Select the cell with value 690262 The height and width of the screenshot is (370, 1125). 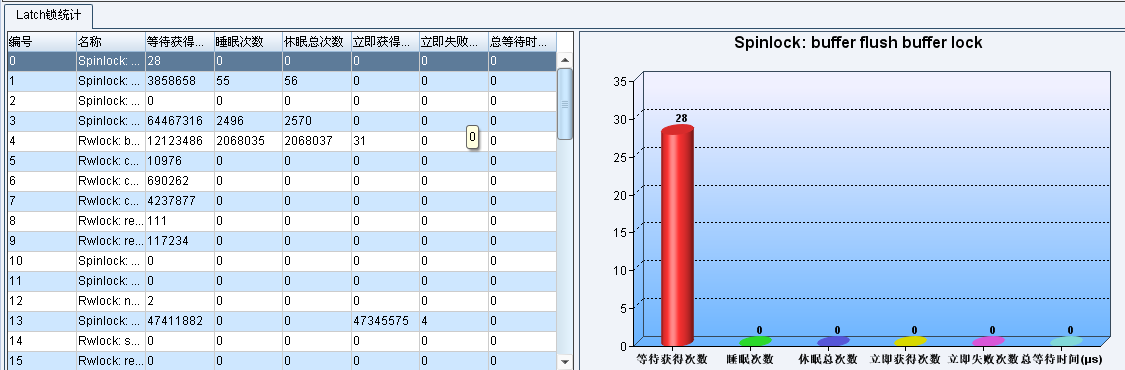click(x=179, y=181)
